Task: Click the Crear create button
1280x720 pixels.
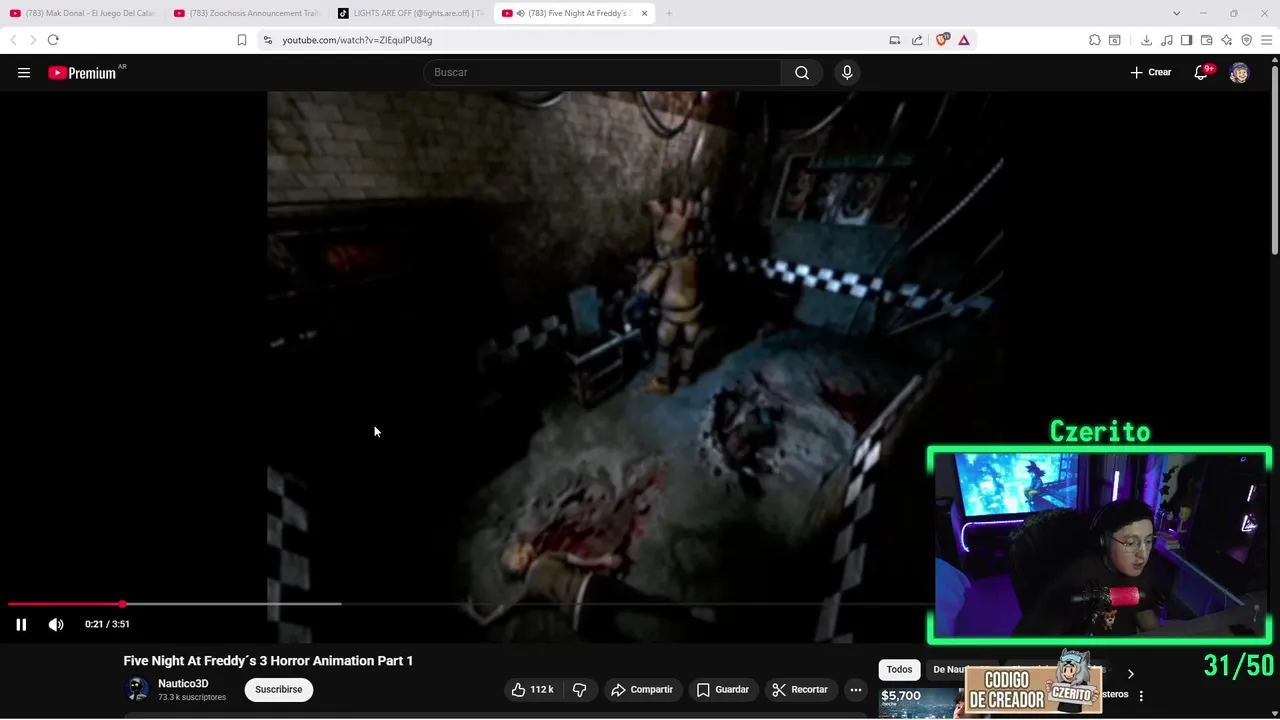Action: point(1150,72)
